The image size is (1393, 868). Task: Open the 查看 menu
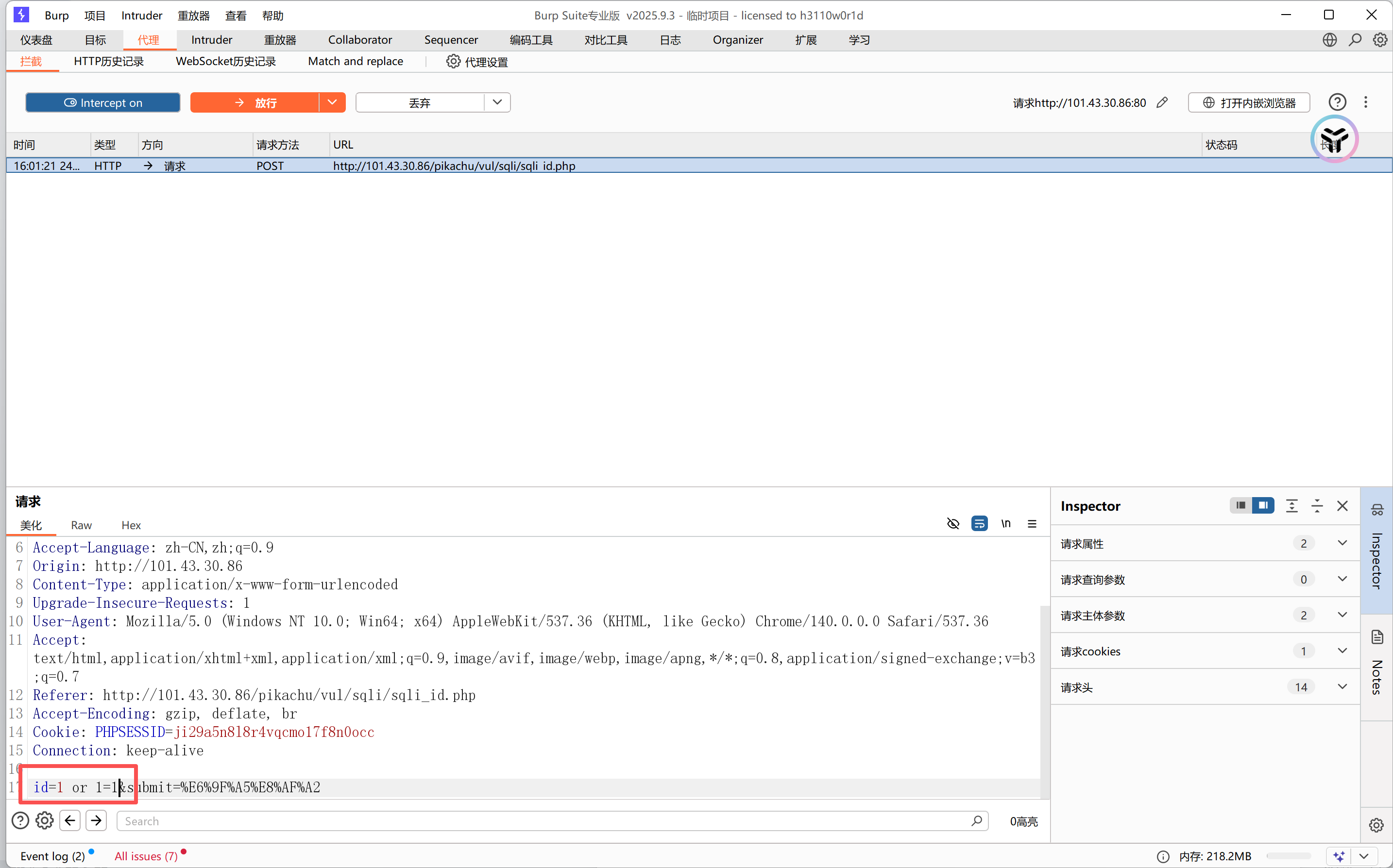236,16
